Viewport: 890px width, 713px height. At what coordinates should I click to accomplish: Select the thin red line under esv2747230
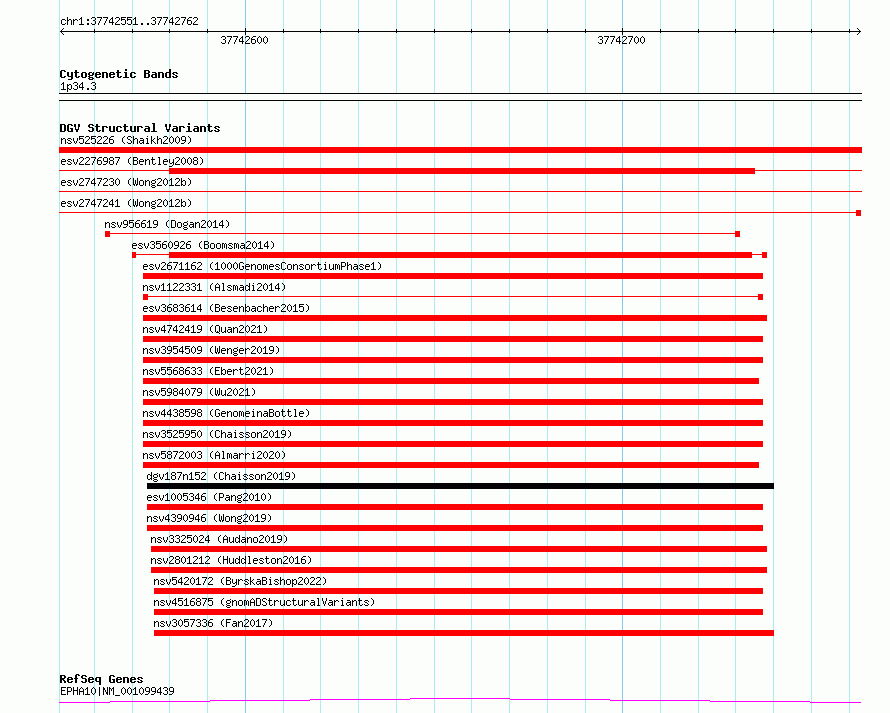click(460, 191)
